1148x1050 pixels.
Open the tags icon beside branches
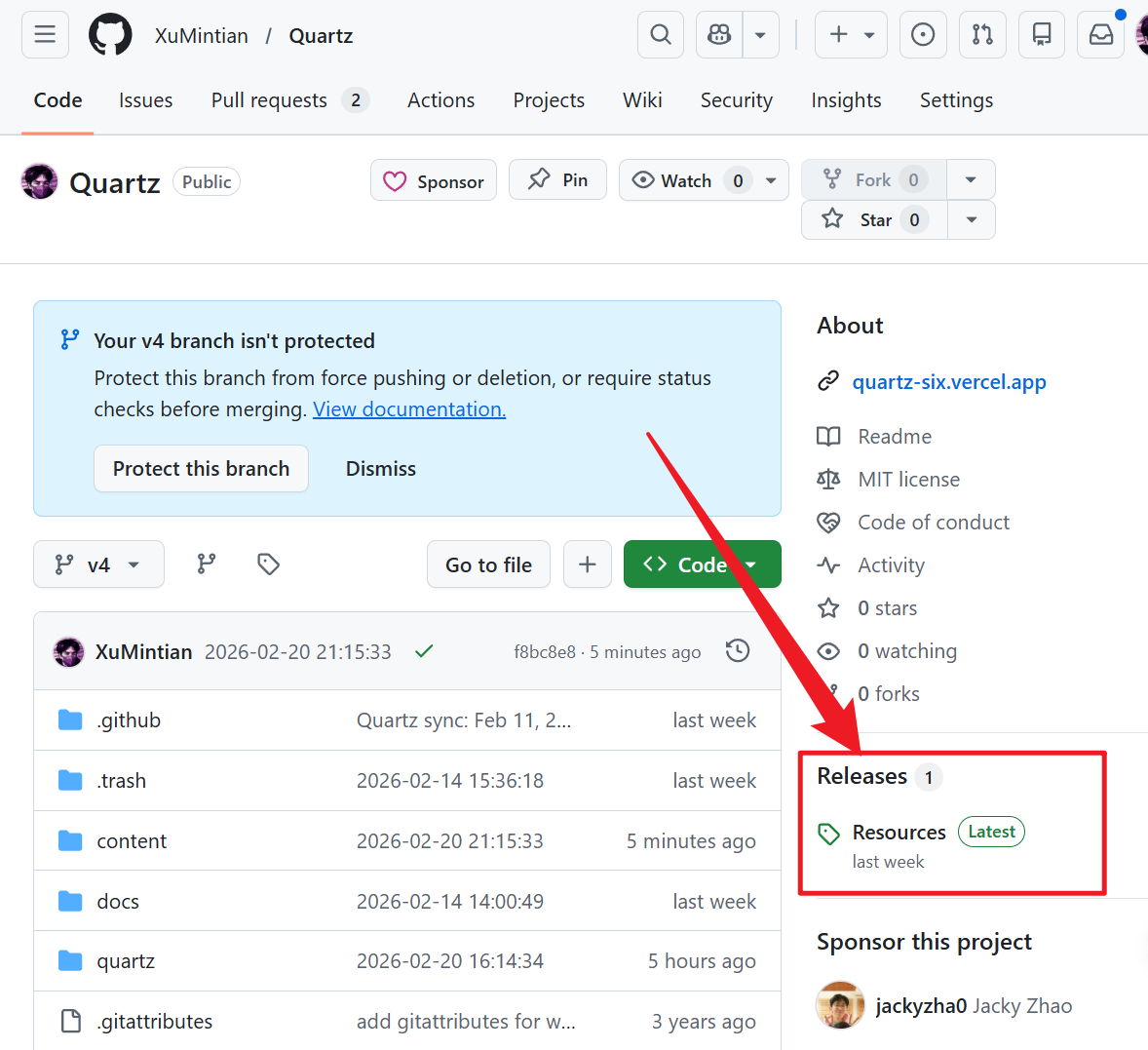pyautogui.click(x=268, y=564)
